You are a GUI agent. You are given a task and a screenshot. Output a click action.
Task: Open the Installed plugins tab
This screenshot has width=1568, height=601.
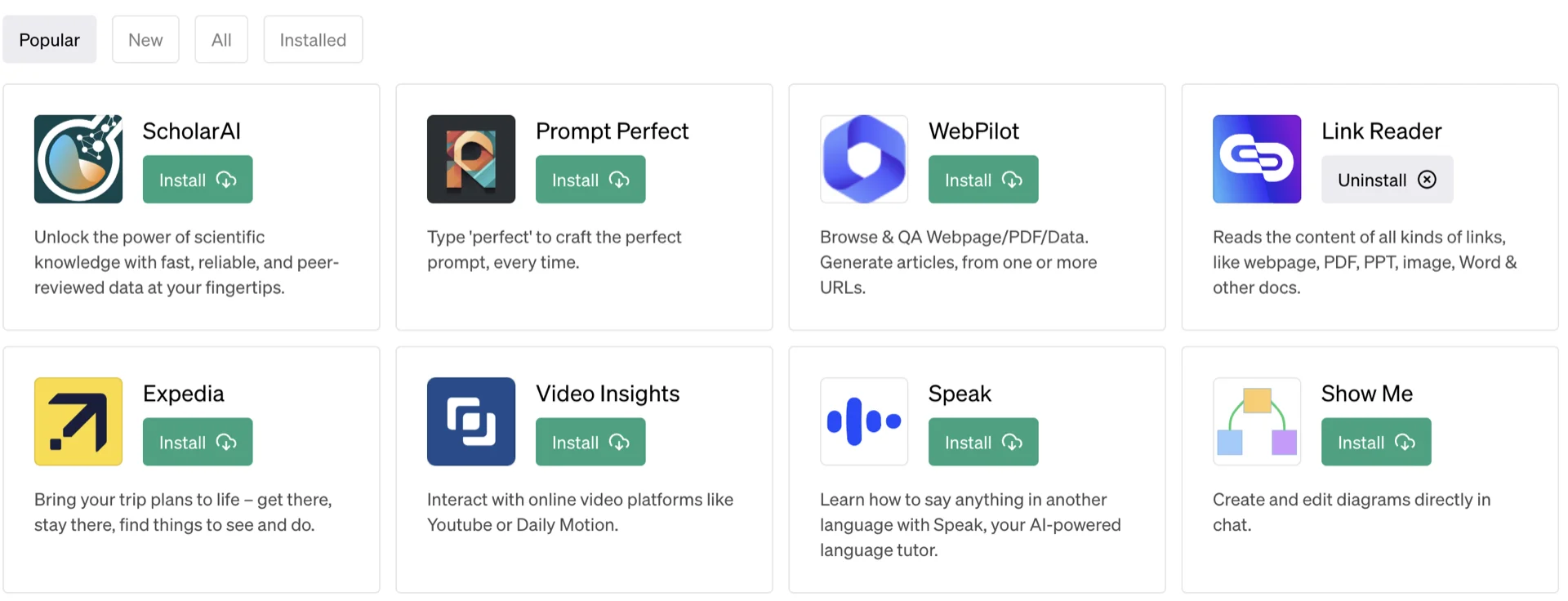(313, 40)
